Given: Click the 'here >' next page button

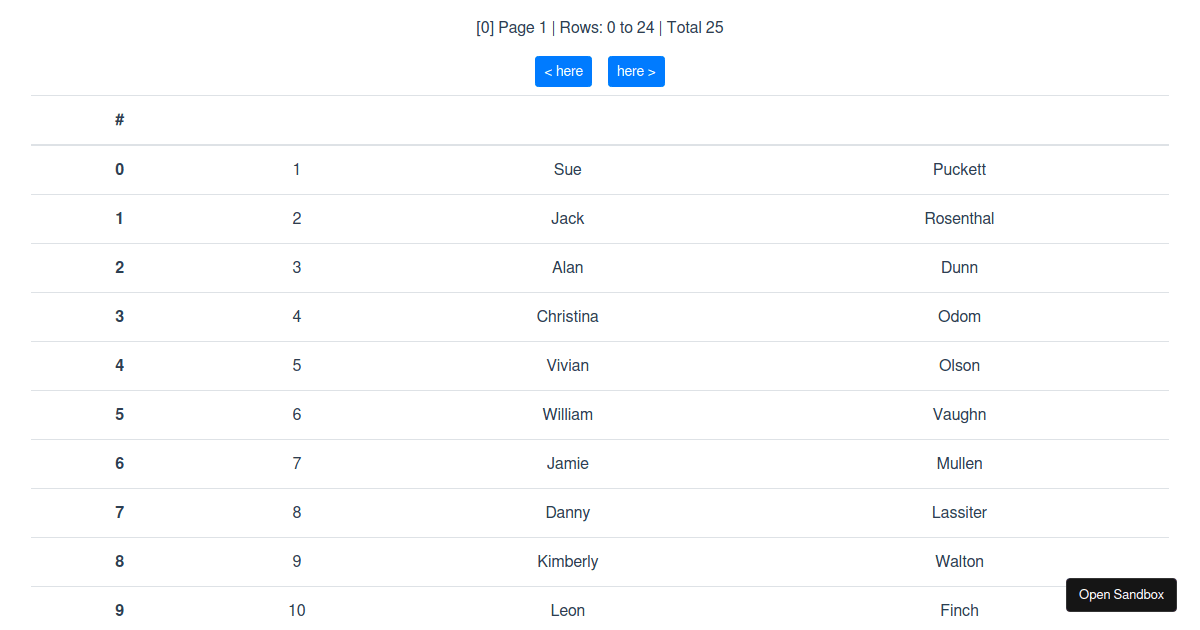Looking at the screenshot, I should pos(636,71).
